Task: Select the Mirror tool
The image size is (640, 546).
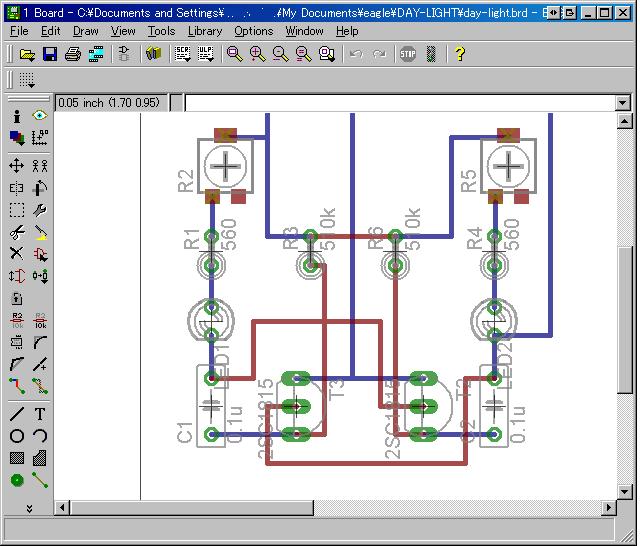Action: (17, 188)
